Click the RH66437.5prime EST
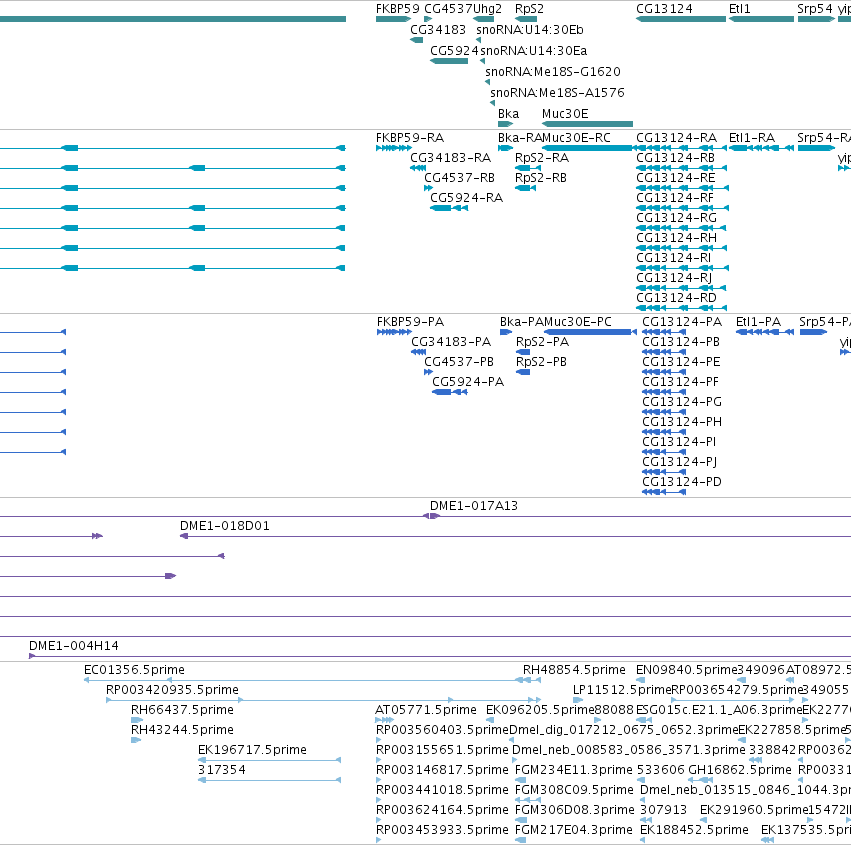 137,720
